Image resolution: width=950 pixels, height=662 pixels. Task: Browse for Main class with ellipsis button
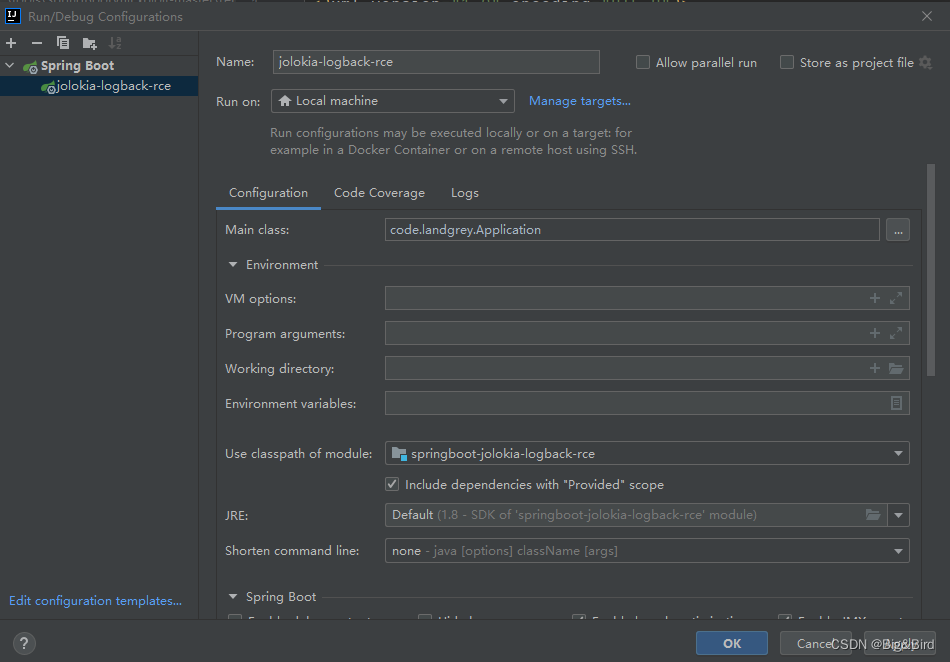click(897, 230)
